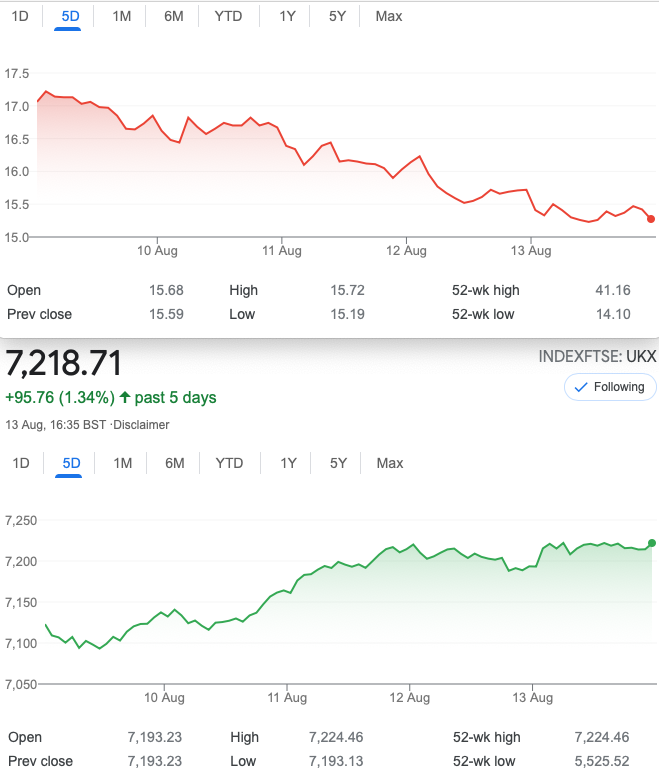The image size is (659, 770).
Task: Open the Disclaimer link
Action: (x=142, y=425)
